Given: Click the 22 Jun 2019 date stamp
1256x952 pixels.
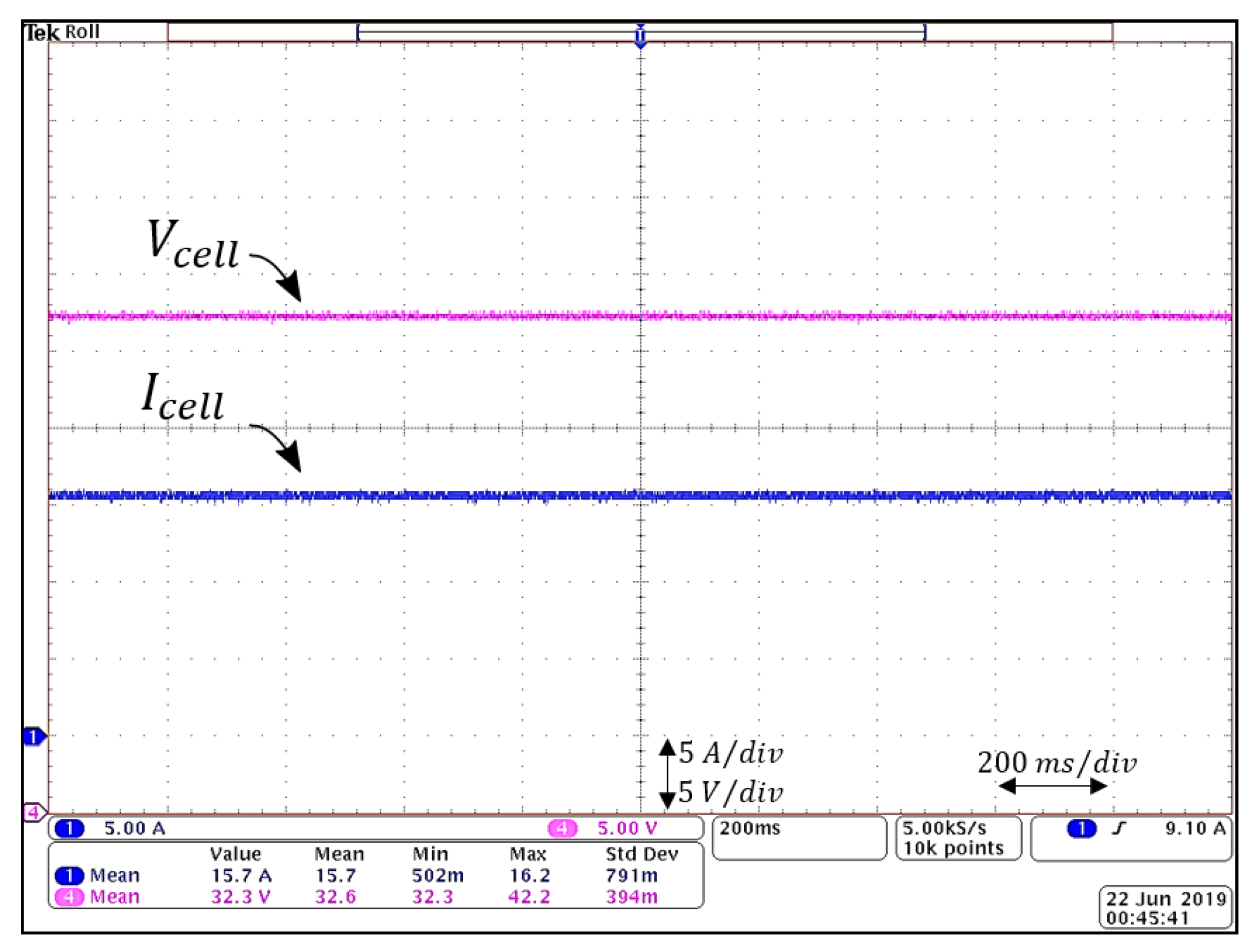Looking at the screenshot, I should [1166, 899].
